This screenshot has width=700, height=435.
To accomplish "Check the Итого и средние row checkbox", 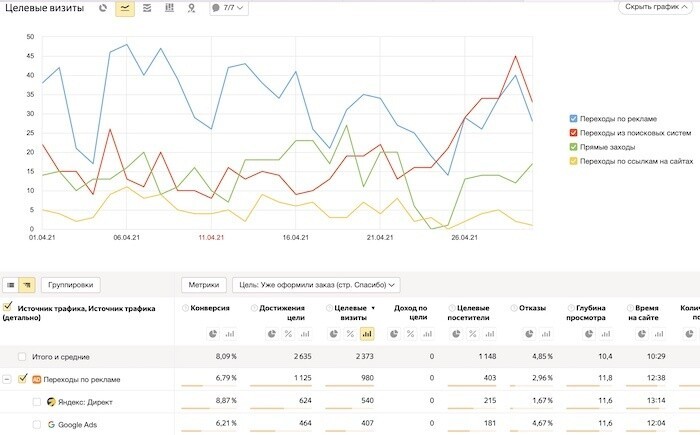I will (x=21, y=356).
